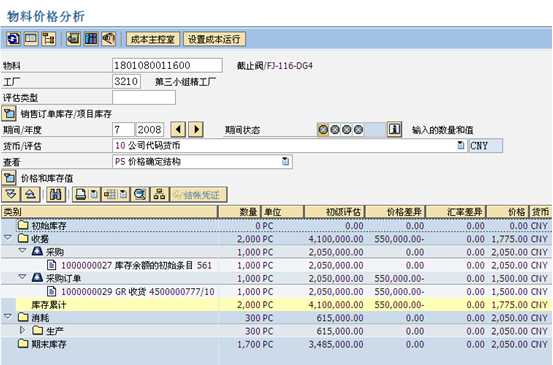Image resolution: width=553 pixels, height=365 pixels.
Task: Click the 成本主控室 button
Action: tap(153, 39)
